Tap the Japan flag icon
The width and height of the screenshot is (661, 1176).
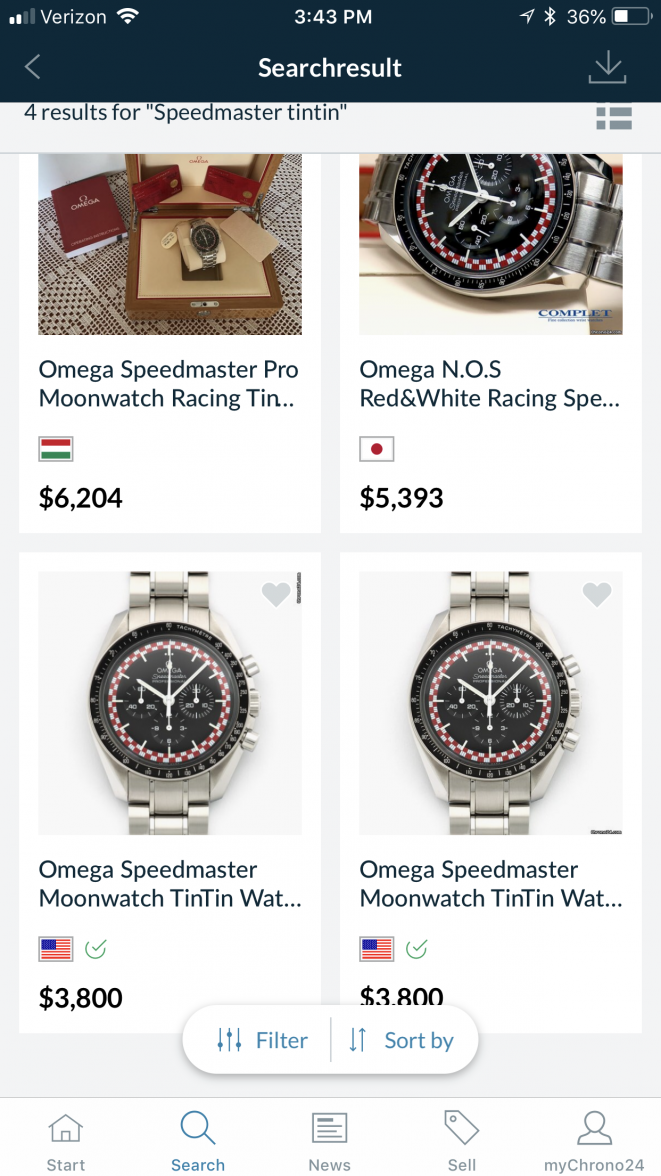pos(377,449)
